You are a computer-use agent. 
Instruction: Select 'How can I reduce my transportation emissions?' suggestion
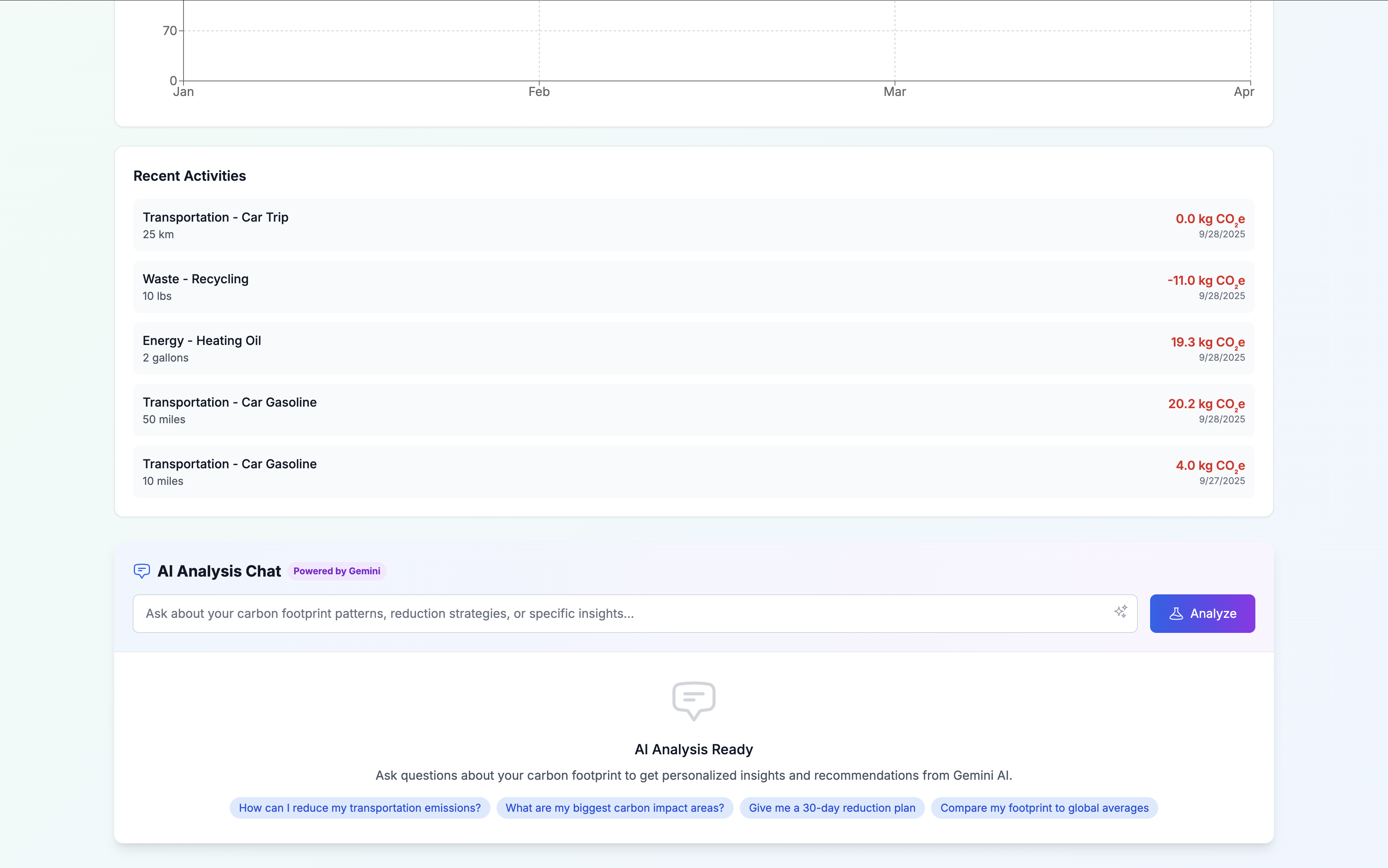[x=359, y=808]
